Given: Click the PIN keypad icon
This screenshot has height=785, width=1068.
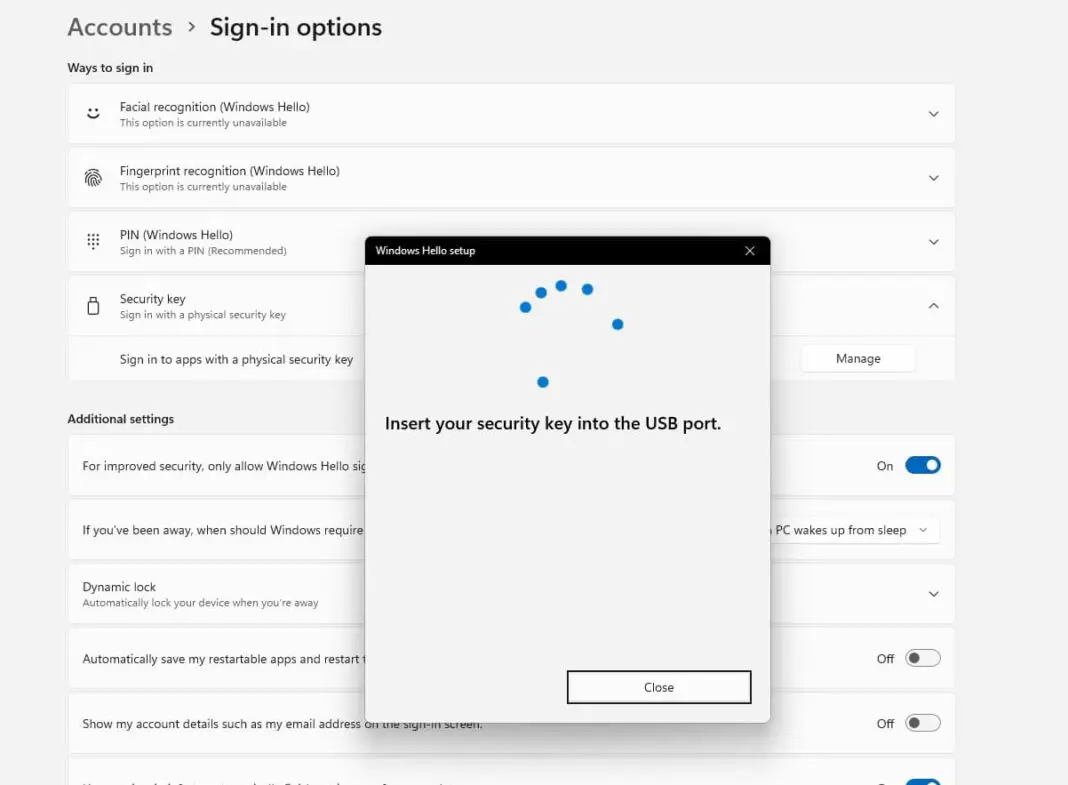Looking at the screenshot, I should pyautogui.click(x=93, y=241).
